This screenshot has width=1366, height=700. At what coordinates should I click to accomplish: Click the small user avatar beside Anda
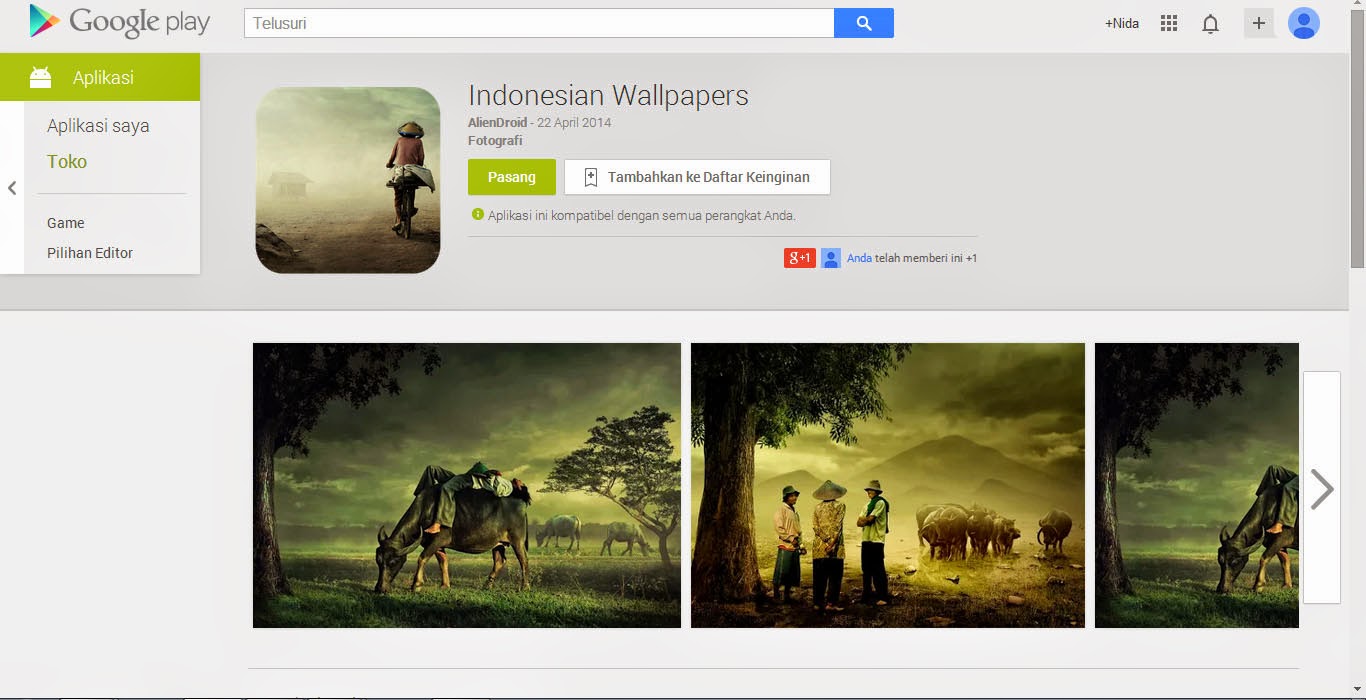pyautogui.click(x=831, y=258)
